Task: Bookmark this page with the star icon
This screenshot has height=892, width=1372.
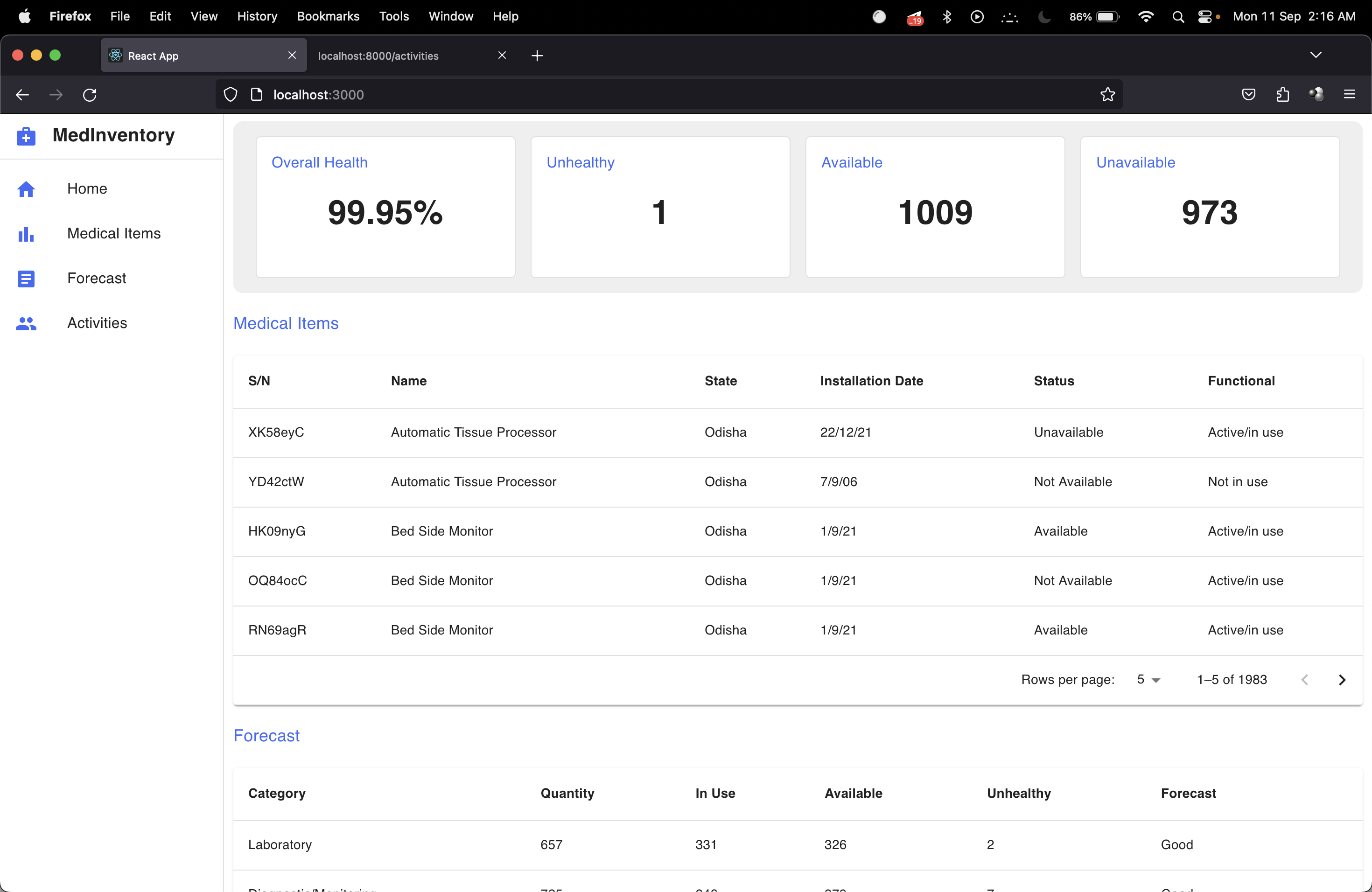Action: pyautogui.click(x=1107, y=95)
